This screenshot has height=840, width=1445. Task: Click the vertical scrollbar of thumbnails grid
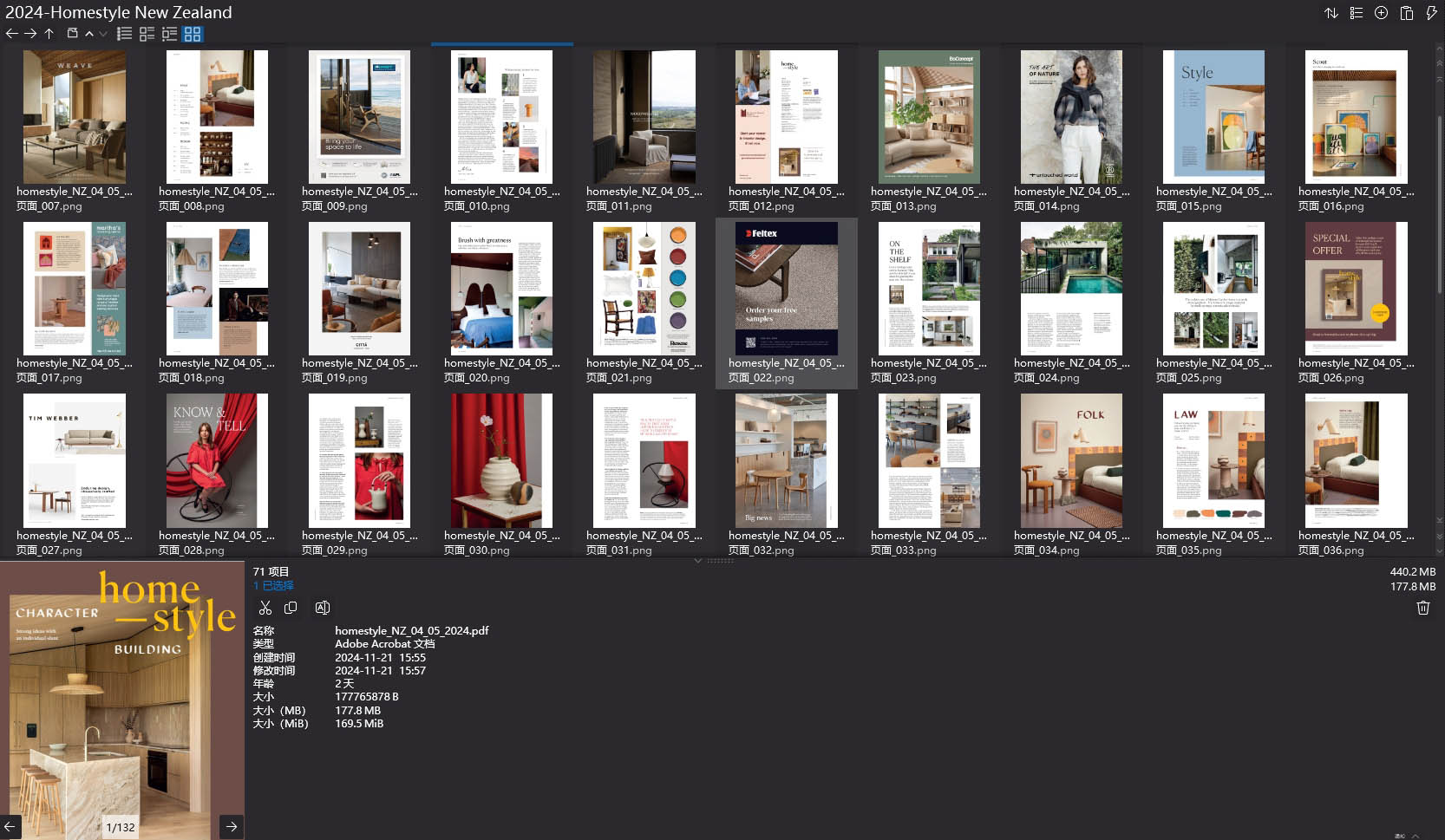pyautogui.click(x=1440, y=204)
